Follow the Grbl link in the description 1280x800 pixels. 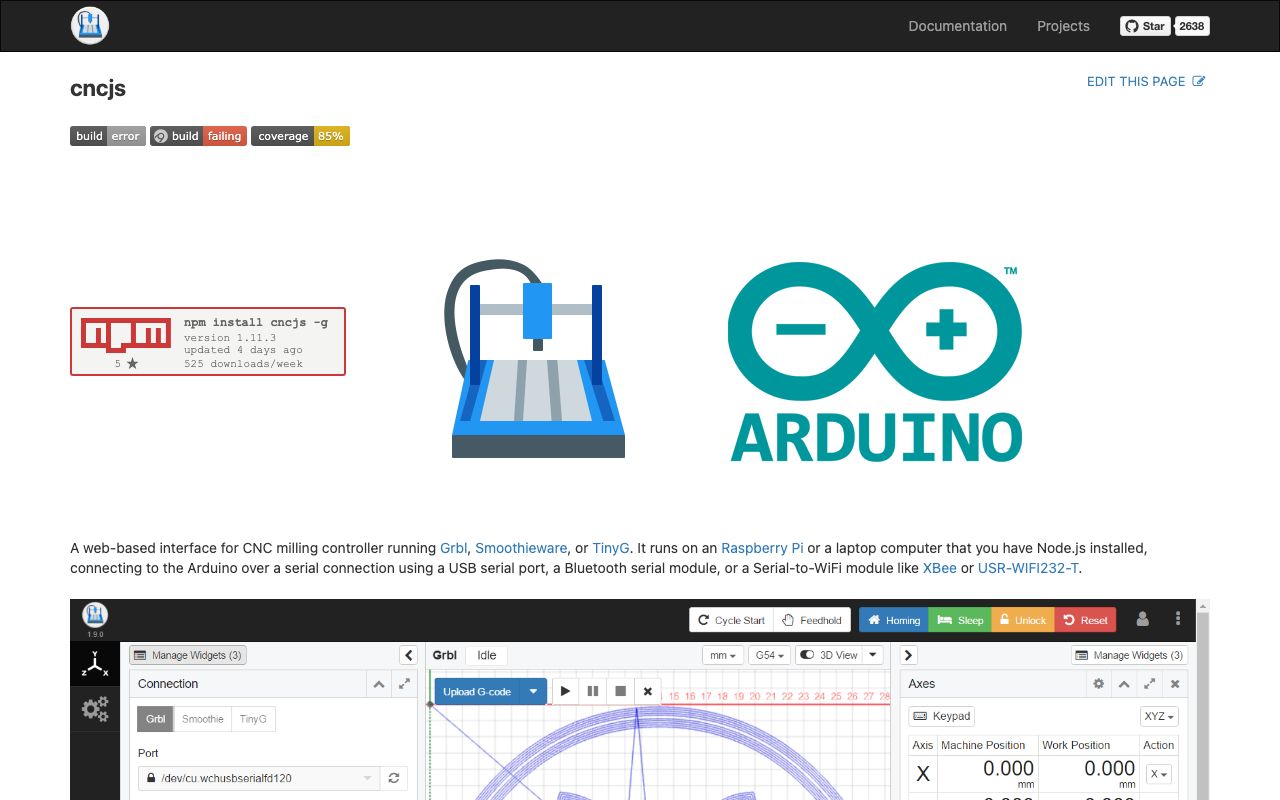coord(453,548)
